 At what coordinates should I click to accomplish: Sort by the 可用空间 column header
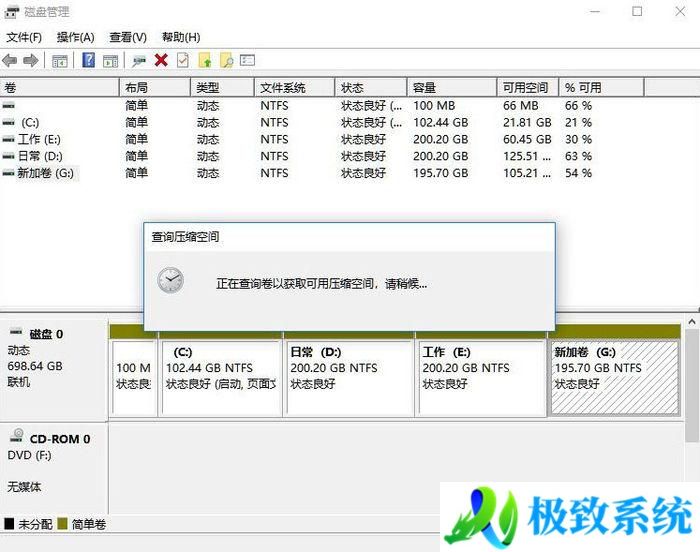pos(528,88)
